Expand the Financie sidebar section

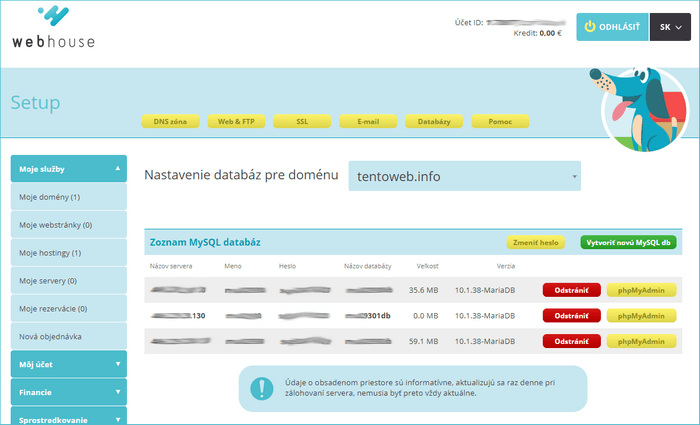coord(68,393)
